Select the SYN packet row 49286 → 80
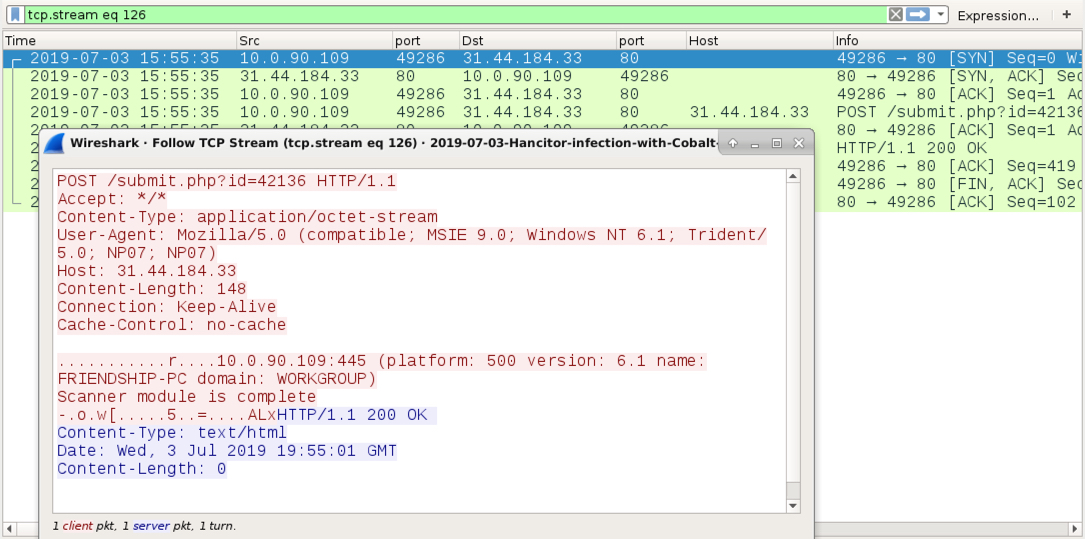 [x=542, y=59]
